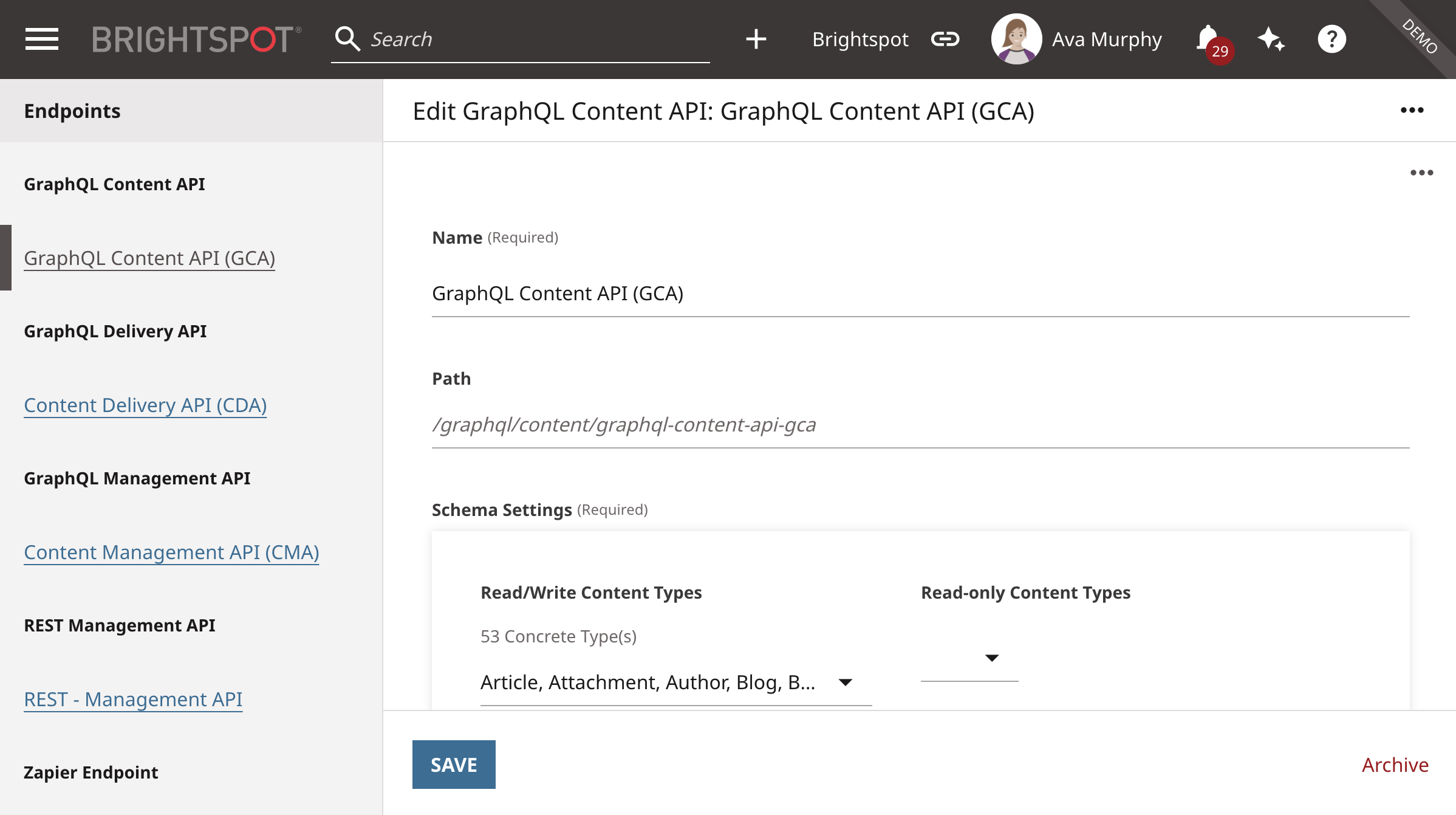Select GraphQL Content API (GCA) endpoint
This screenshot has width=1456, height=815.
tap(149, 258)
